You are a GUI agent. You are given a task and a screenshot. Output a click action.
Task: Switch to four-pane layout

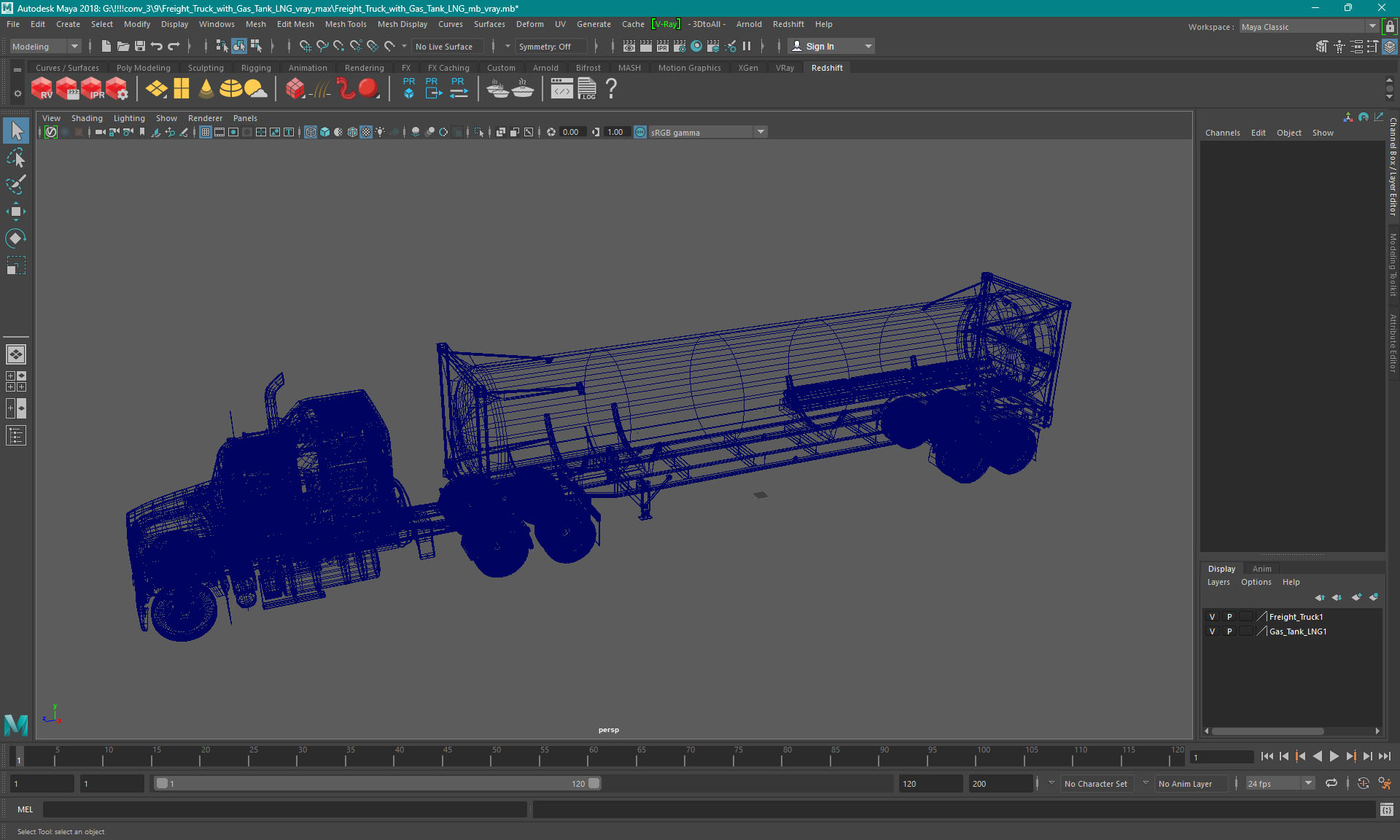coord(16,381)
